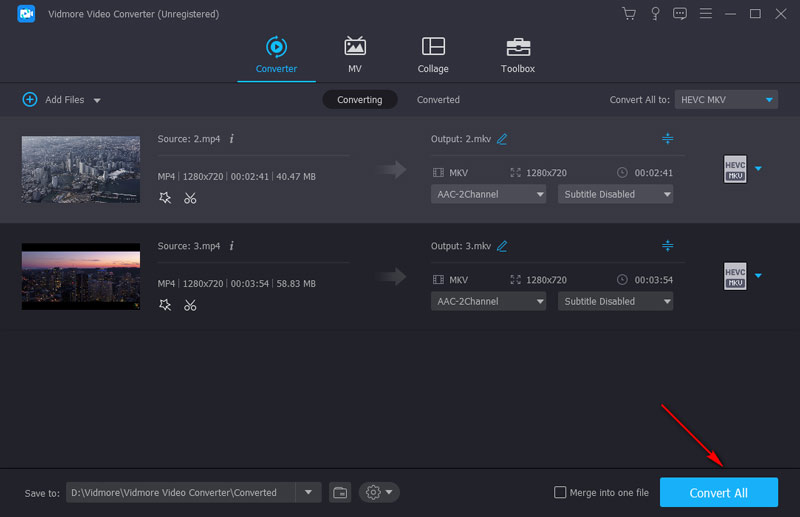Switch to the Collage tab
The width and height of the screenshot is (800, 517).
pyautogui.click(x=433, y=55)
